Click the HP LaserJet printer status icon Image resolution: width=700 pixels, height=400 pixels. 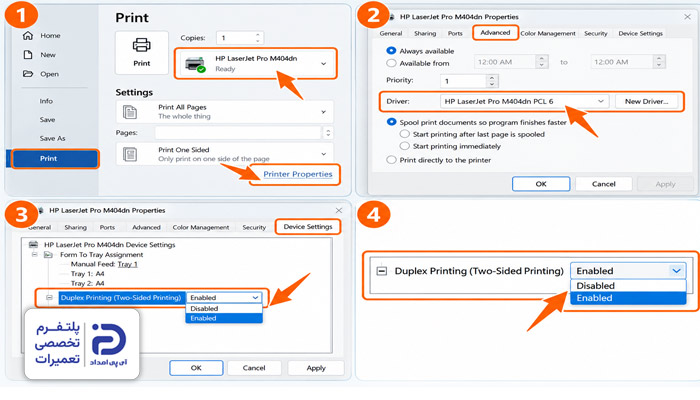pos(195,64)
